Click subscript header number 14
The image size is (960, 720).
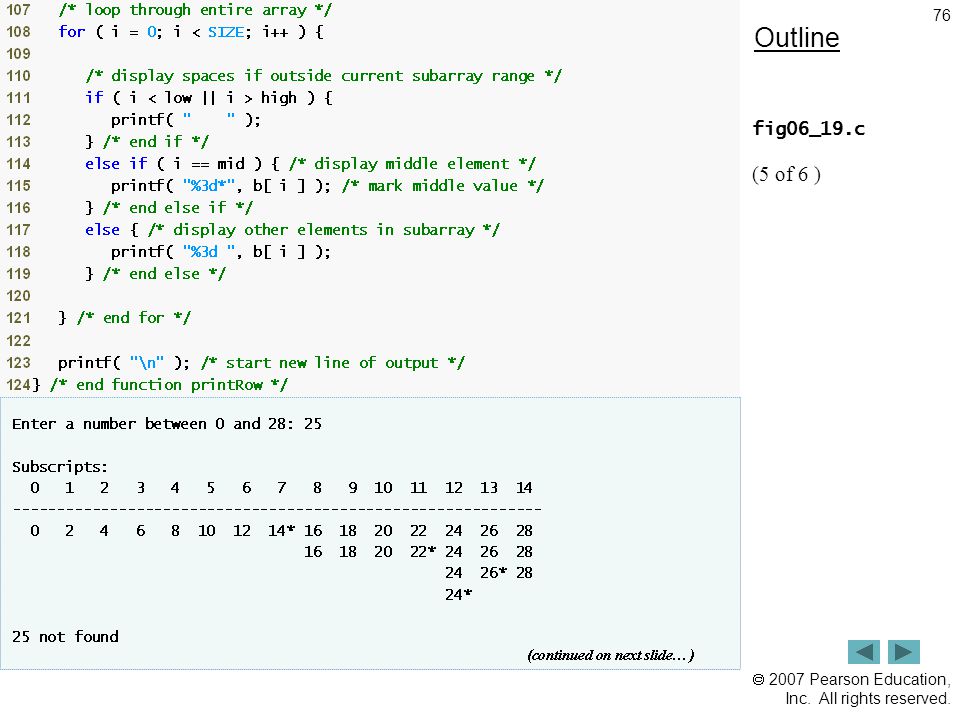point(524,488)
